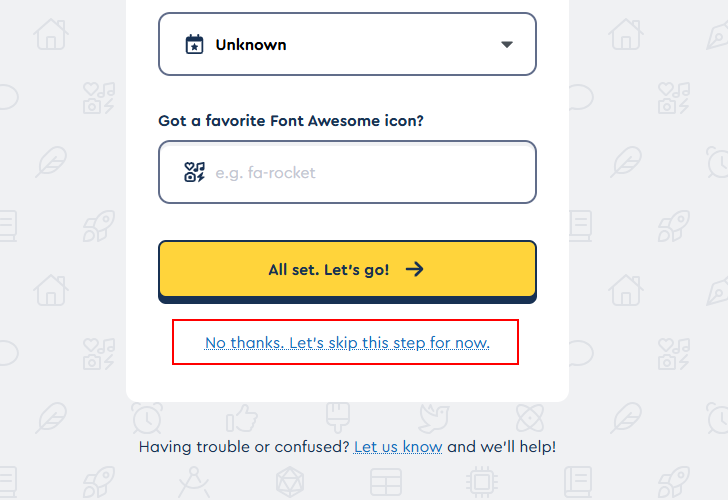Click the right arrow icon on yellow button
The image size is (728, 500).
click(x=415, y=269)
